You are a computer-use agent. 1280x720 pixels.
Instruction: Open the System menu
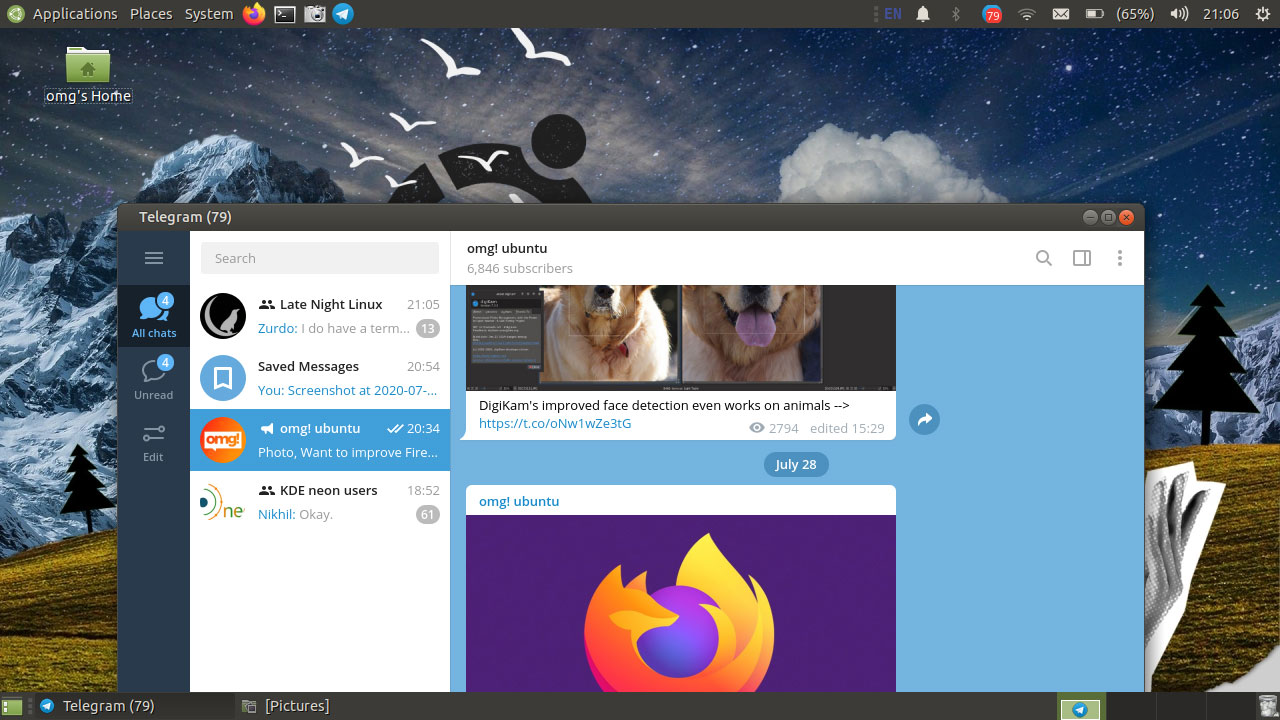click(x=209, y=14)
